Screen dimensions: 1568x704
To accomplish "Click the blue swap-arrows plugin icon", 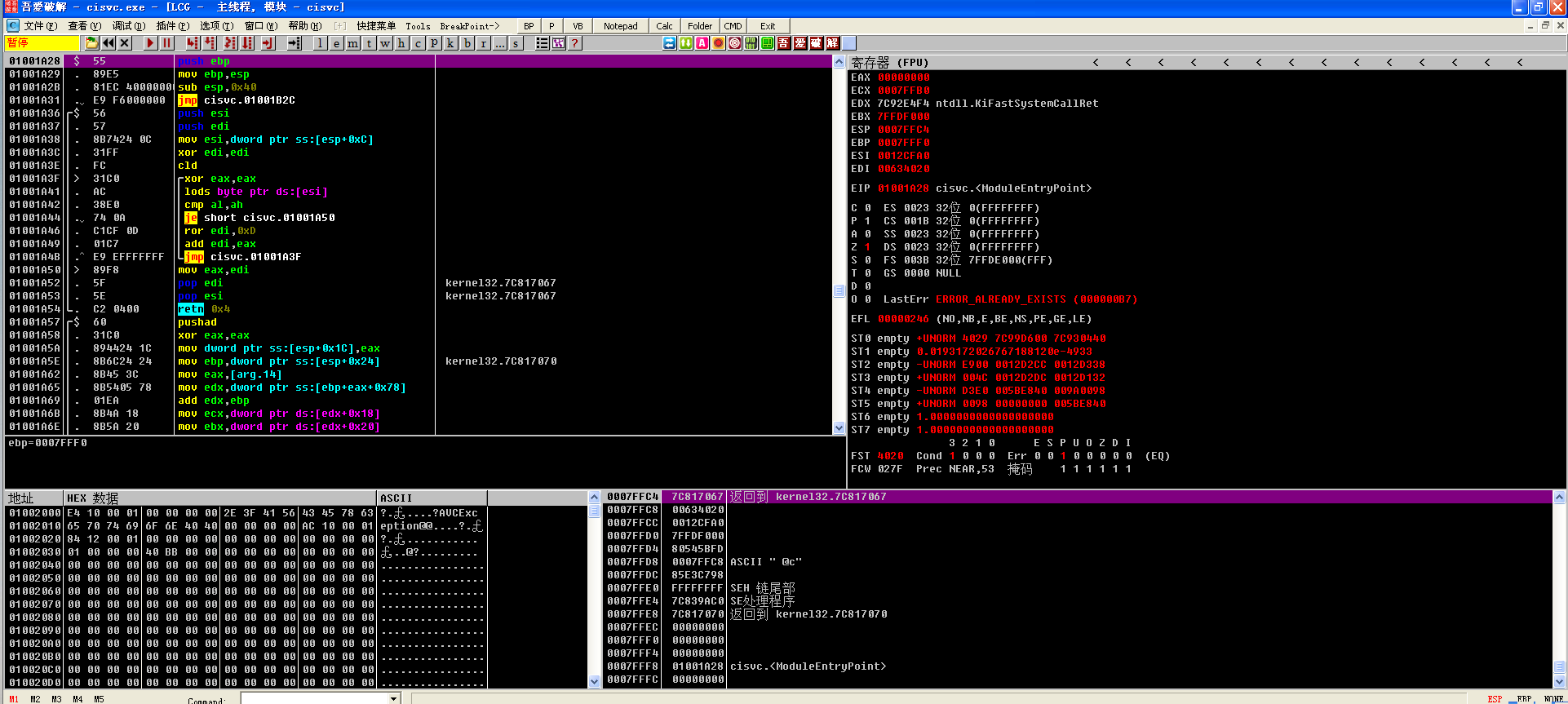I will 670,43.
